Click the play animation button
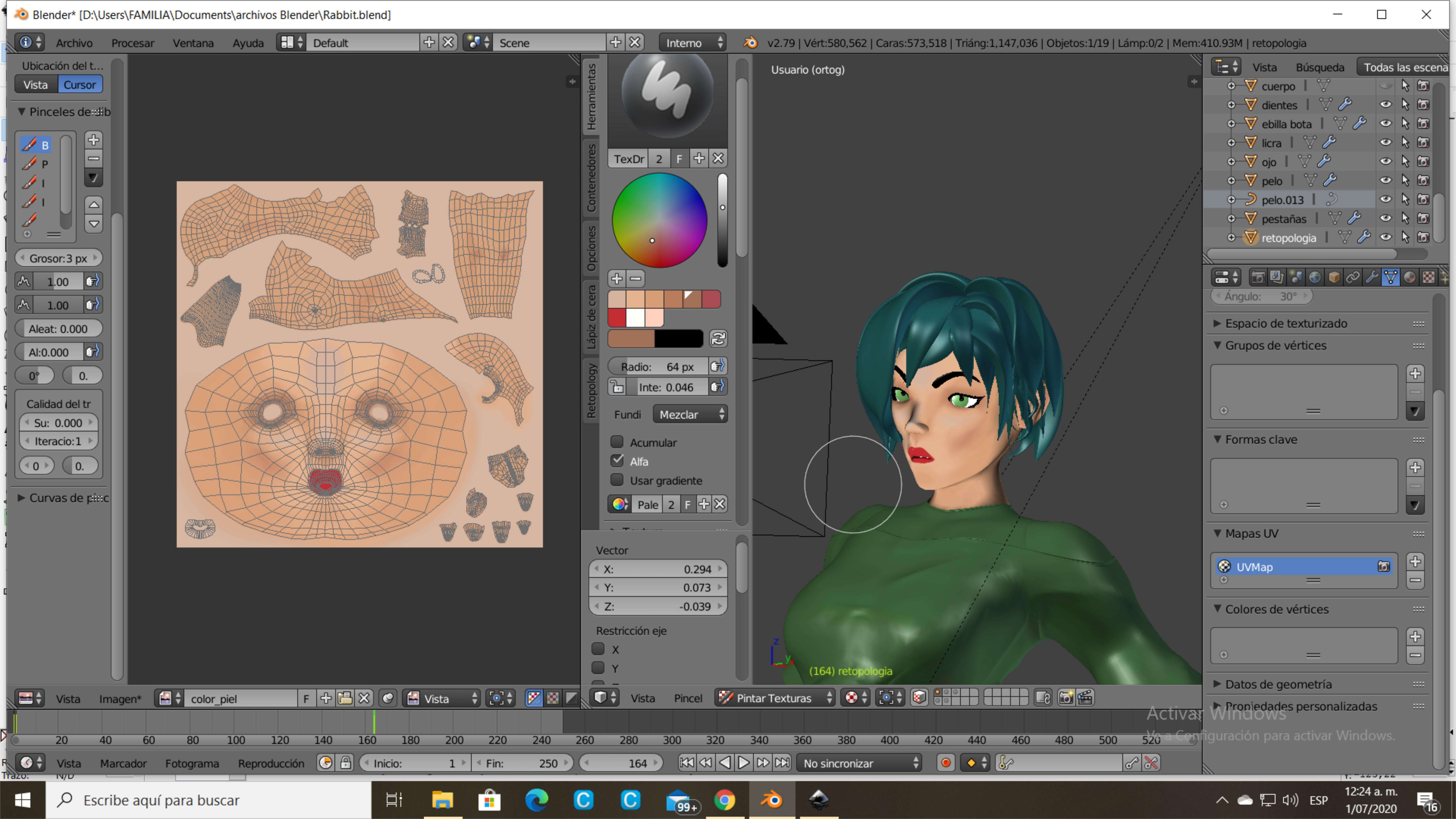 pos(744,763)
